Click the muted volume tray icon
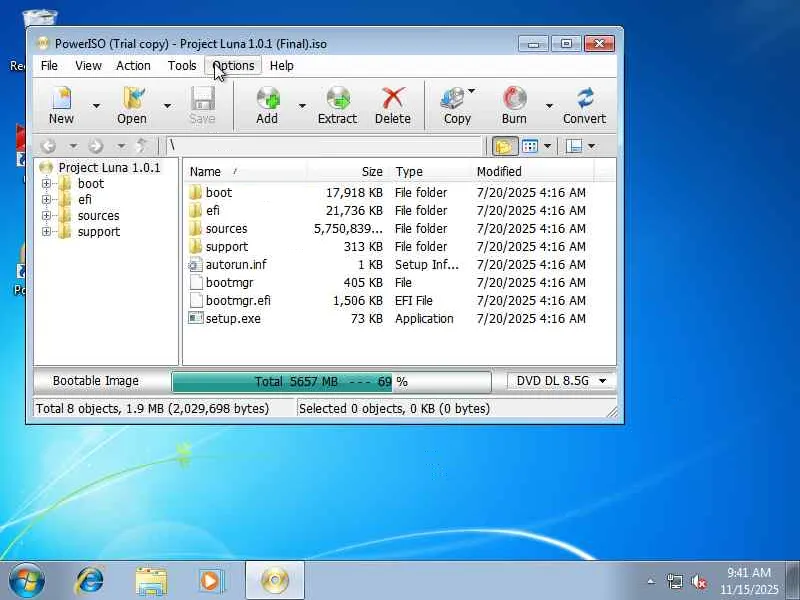 698,582
